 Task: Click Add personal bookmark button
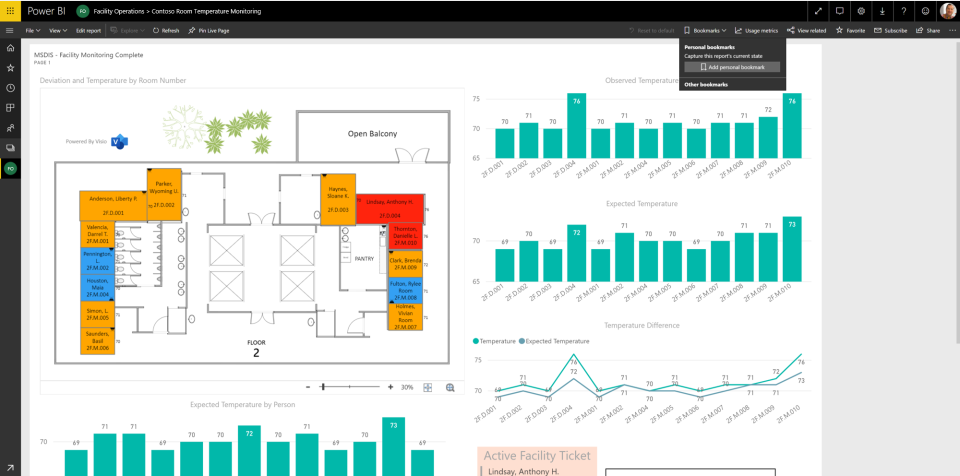pos(732,67)
